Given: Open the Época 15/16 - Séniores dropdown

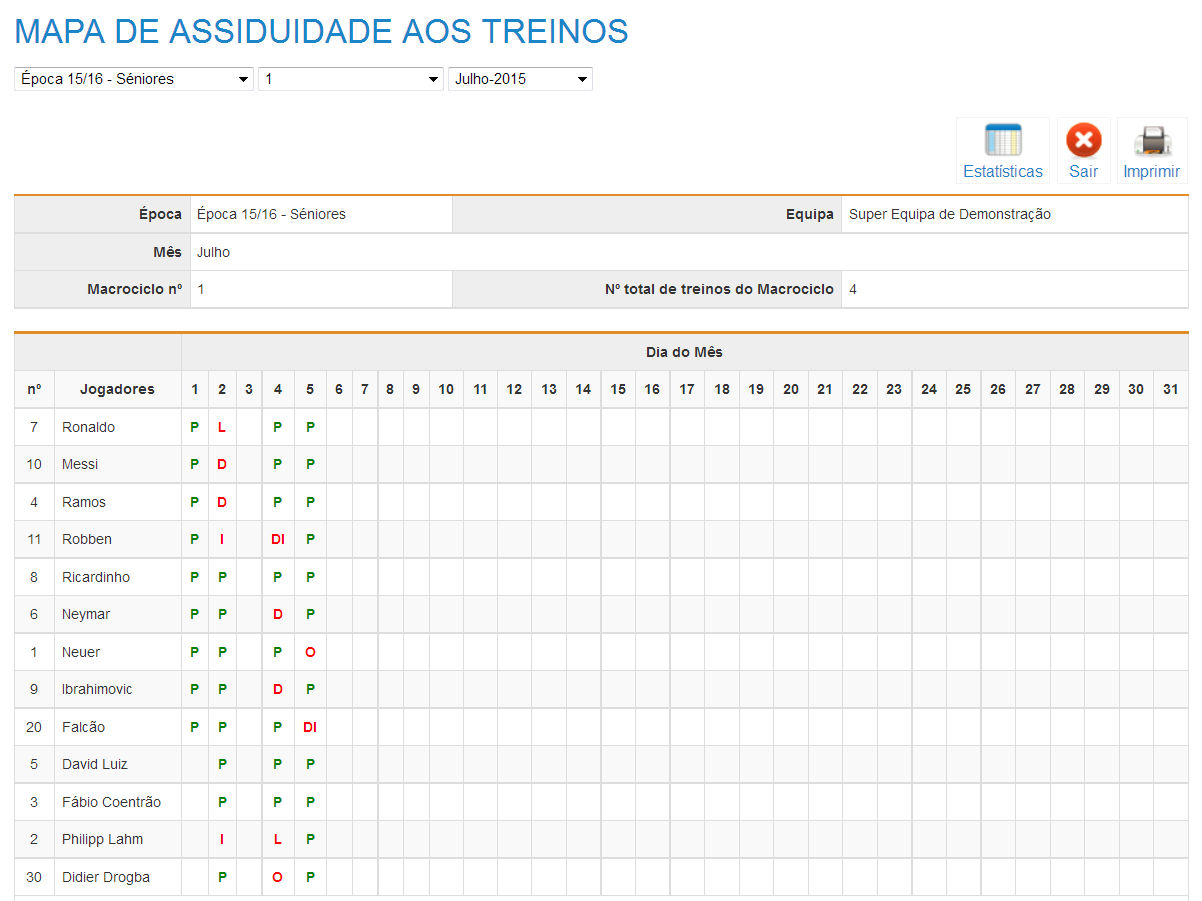Looking at the screenshot, I should [x=134, y=79].
